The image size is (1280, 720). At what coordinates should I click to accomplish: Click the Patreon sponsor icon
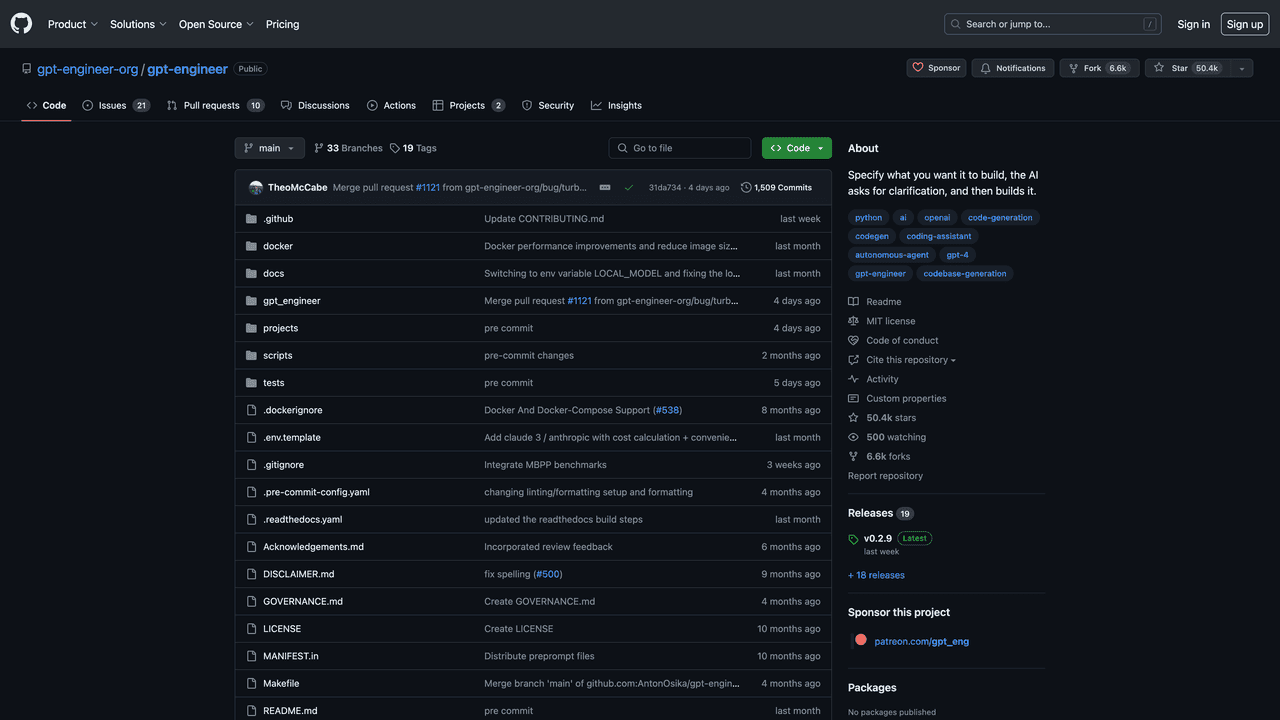[861, 640]
